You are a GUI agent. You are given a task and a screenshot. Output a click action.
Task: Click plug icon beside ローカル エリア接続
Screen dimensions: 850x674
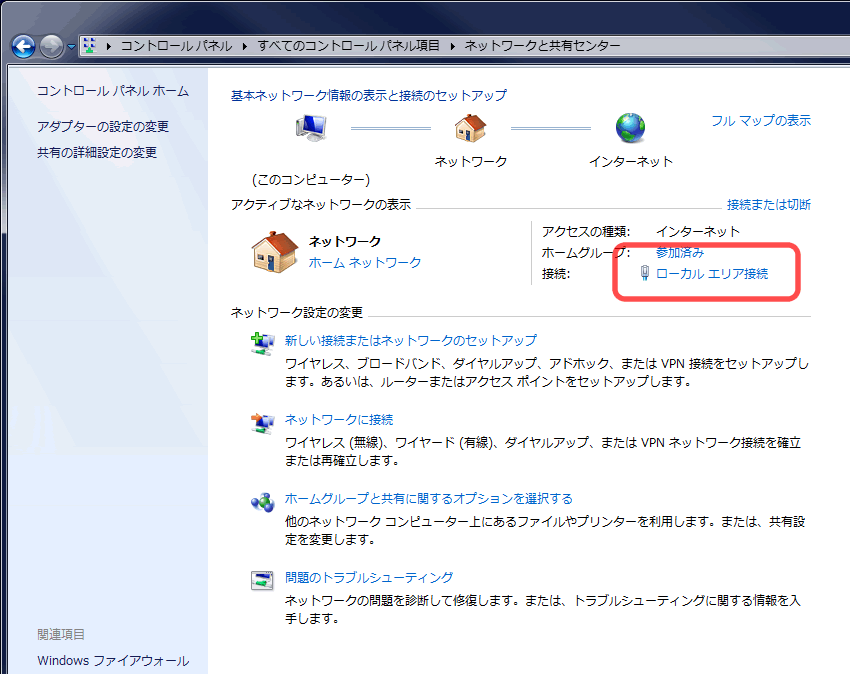pyautogui.click(x=645, y=273)
